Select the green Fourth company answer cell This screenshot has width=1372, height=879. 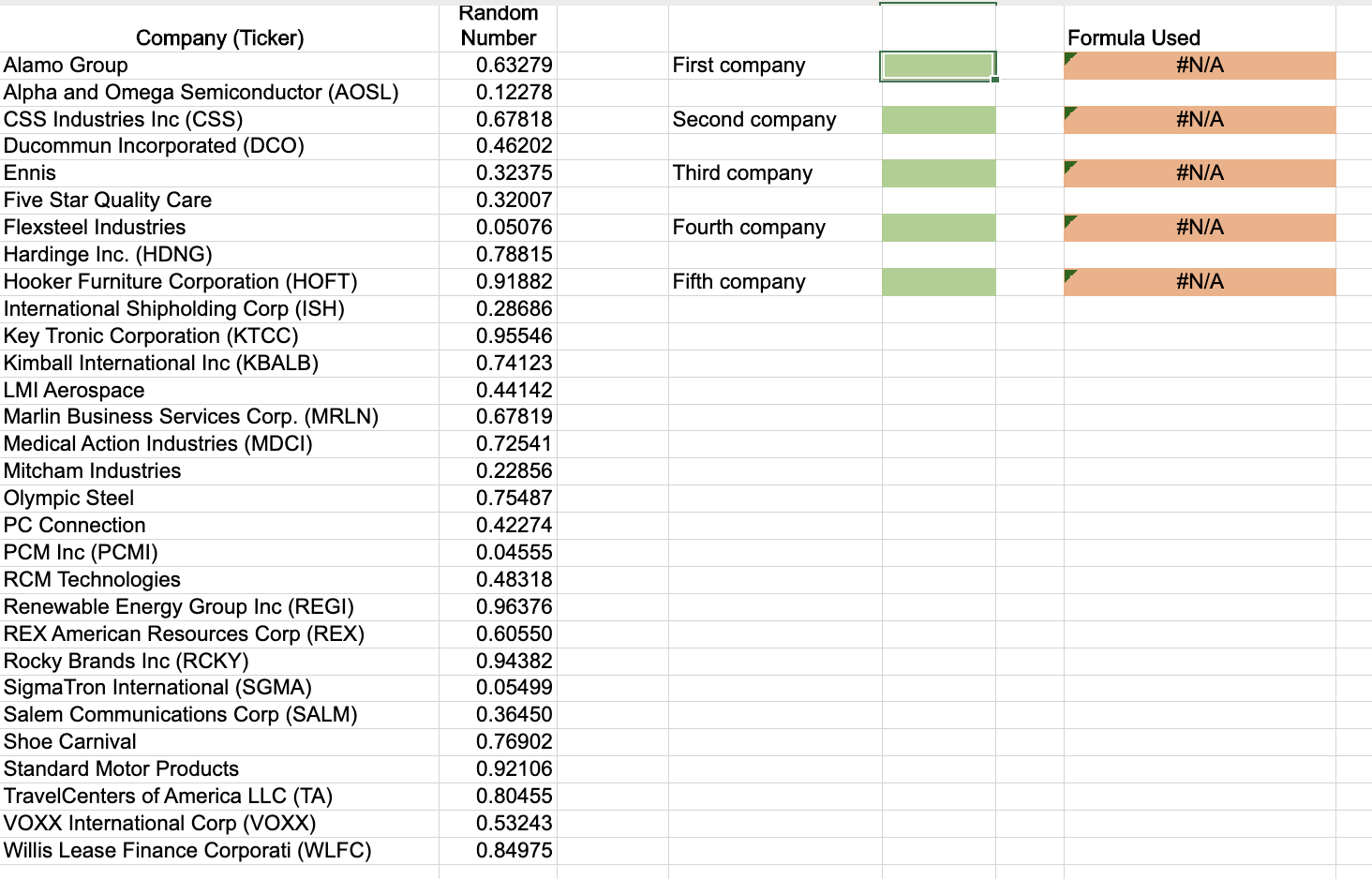point(938,228)
